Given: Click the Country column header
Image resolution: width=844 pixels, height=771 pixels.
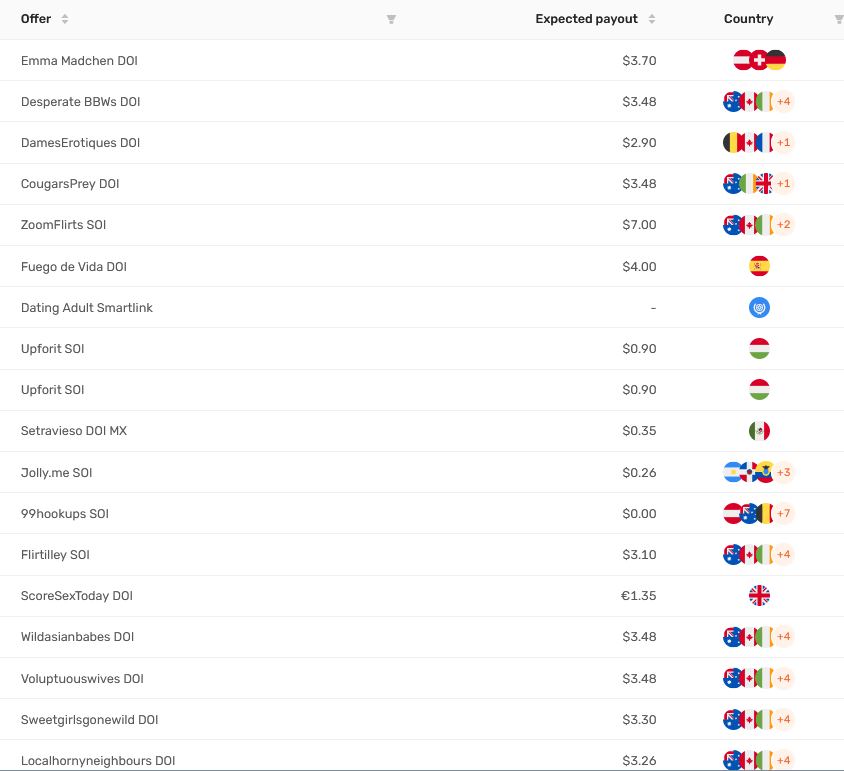Looking at the screenshot, I should 748,19.
